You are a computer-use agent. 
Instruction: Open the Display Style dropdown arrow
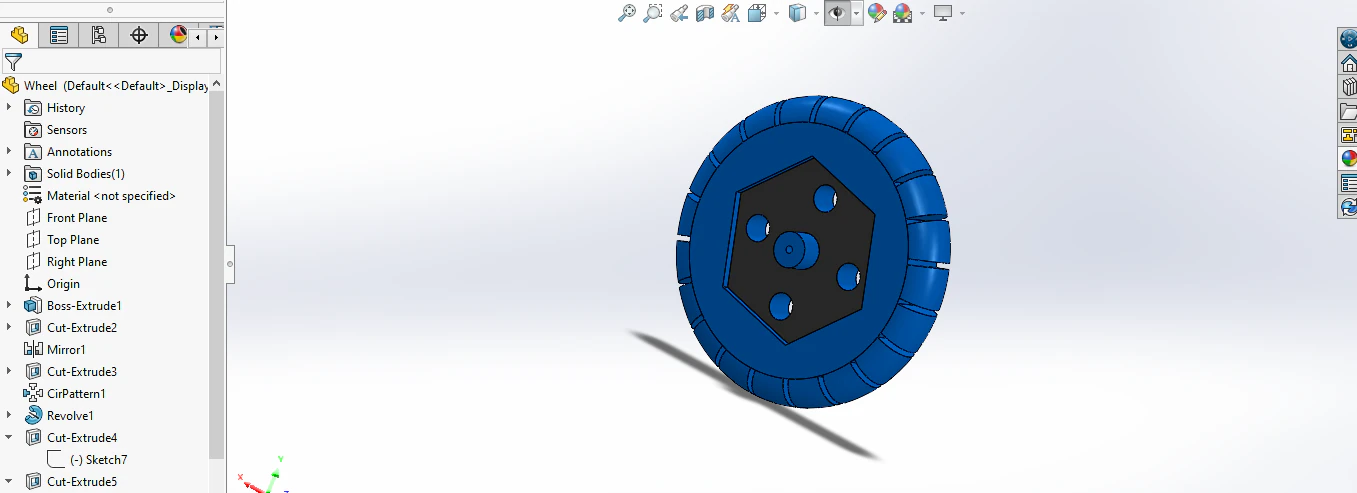coord(816,14)
